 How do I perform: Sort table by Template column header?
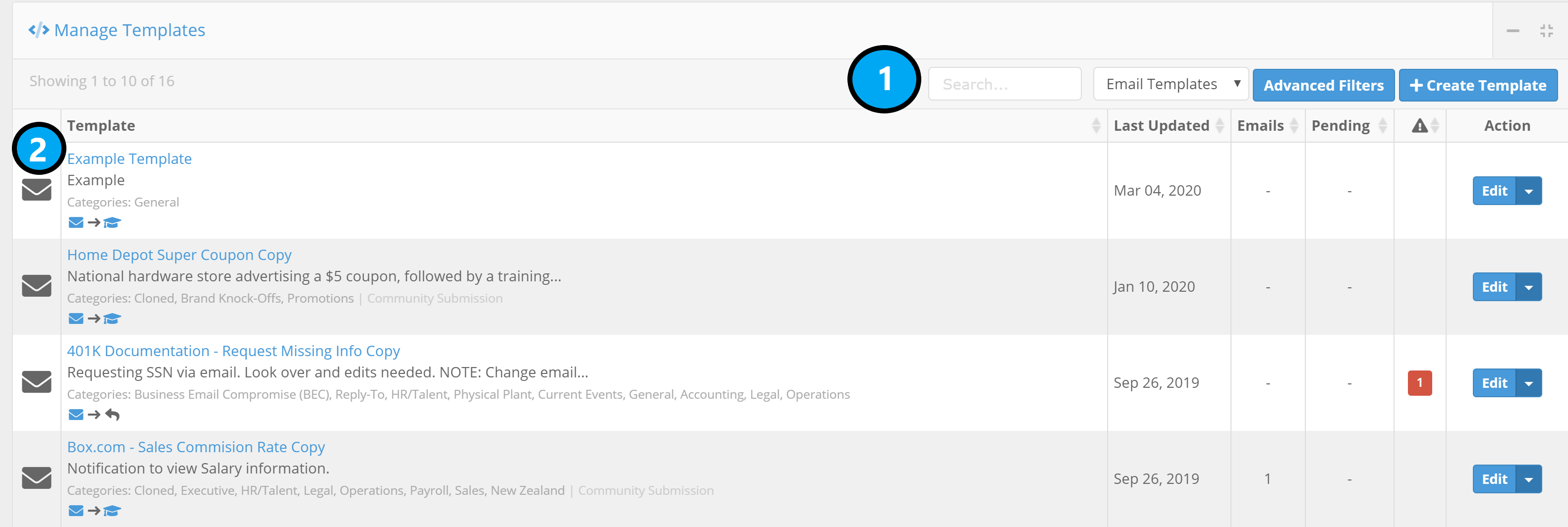(x=101, y=126)
